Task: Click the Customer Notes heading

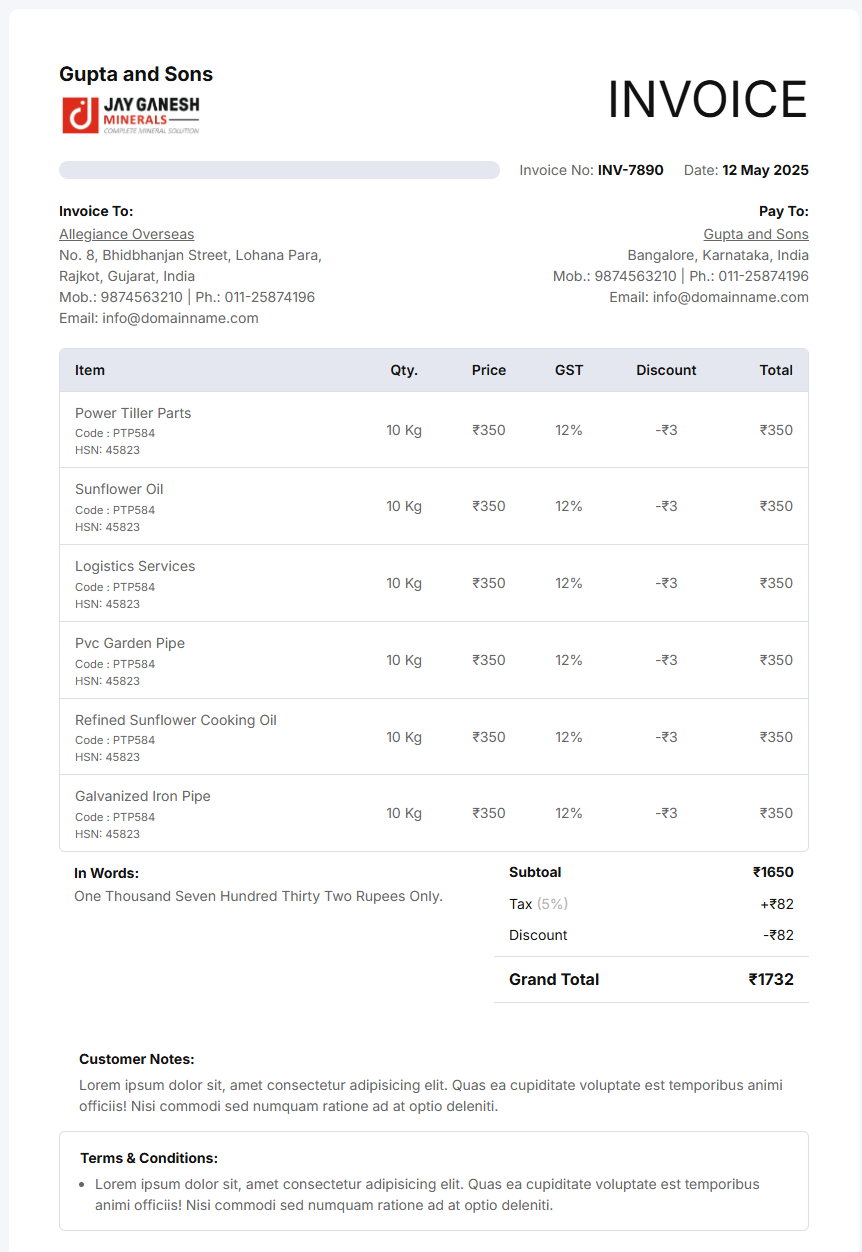Action: pyautogui.click(x=137, y=1059)
